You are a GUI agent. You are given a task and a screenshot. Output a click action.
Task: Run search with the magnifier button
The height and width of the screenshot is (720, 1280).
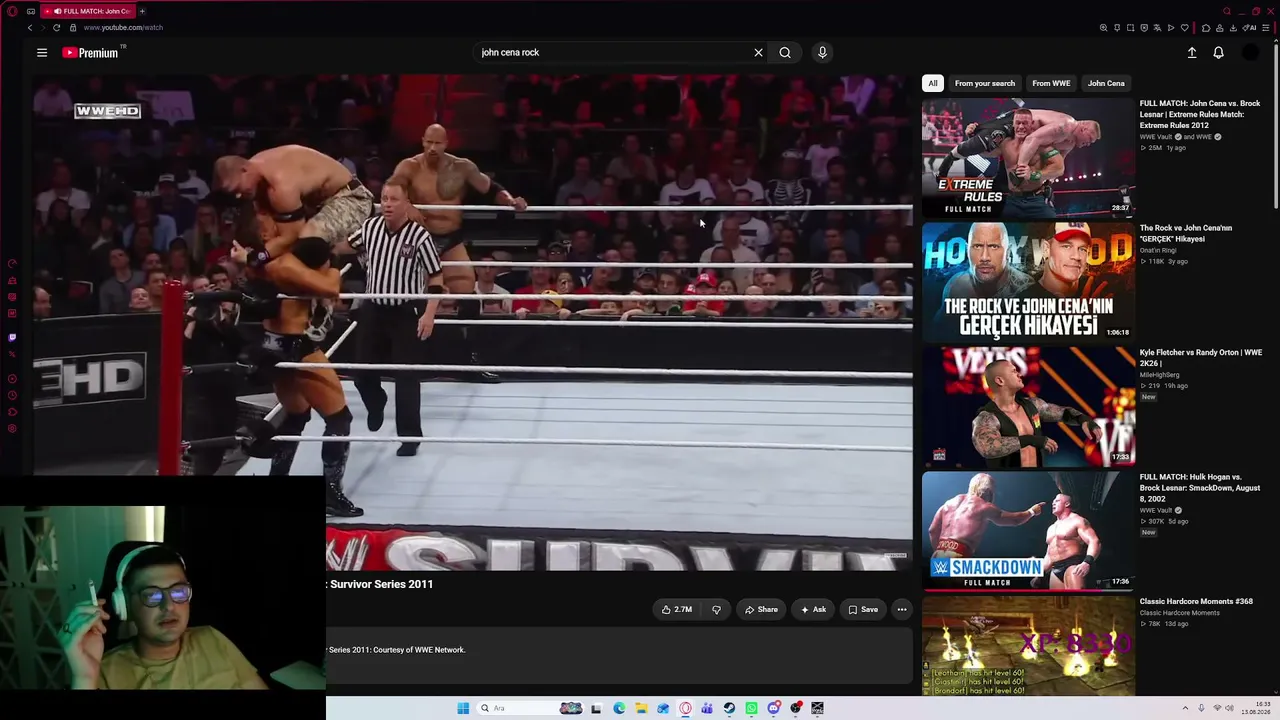point(785,53)
